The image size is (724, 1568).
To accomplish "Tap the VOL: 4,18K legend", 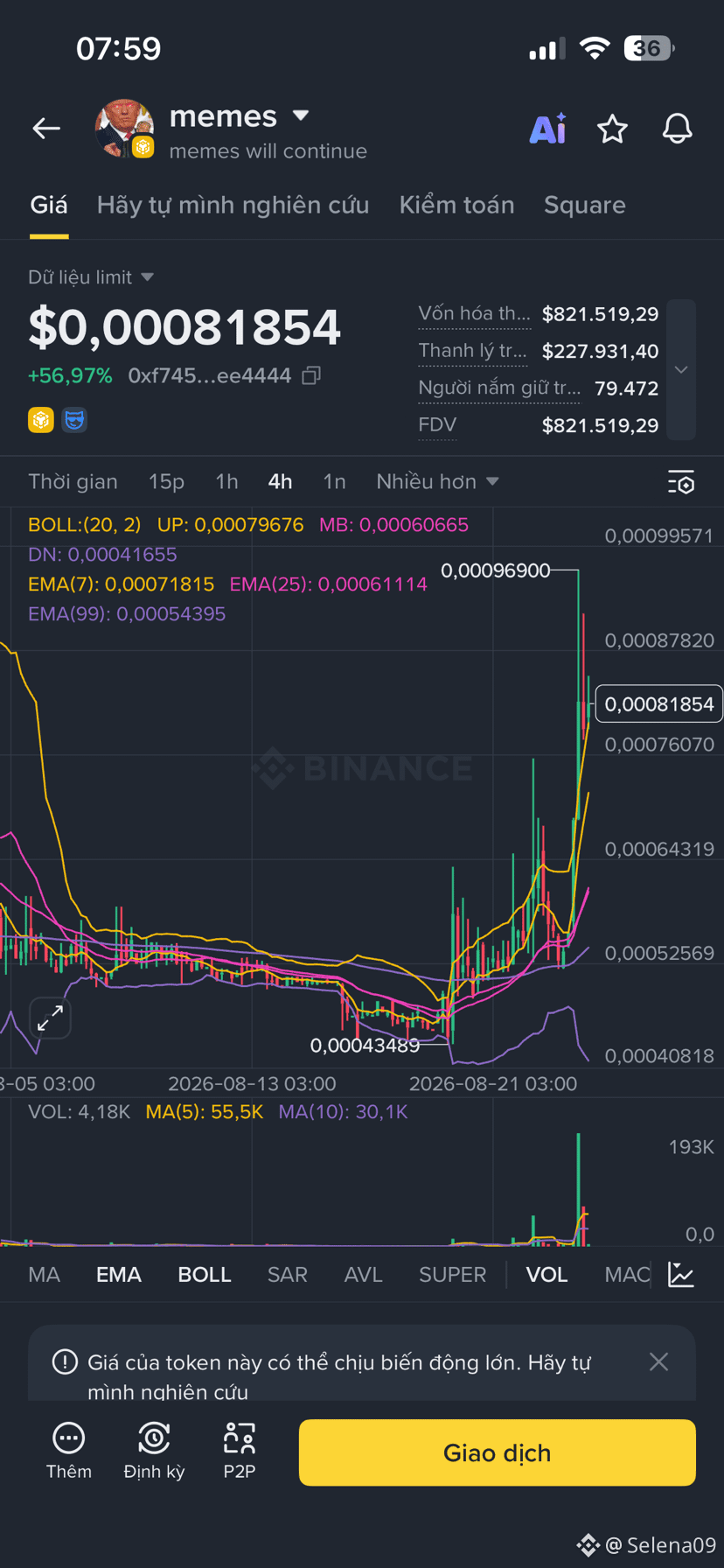I will point(79,1112).
